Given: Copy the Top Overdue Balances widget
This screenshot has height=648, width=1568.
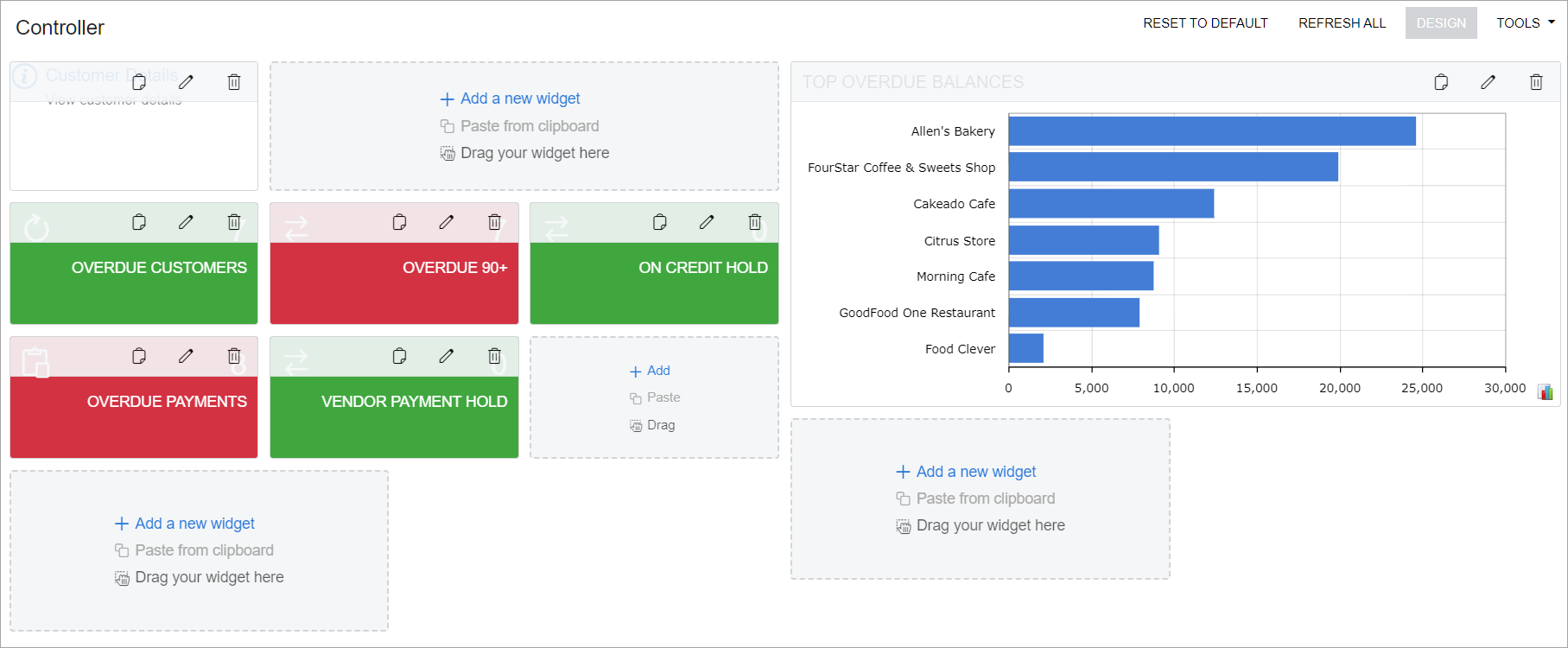Looking at the screenshot, I should coord(1441,82).
